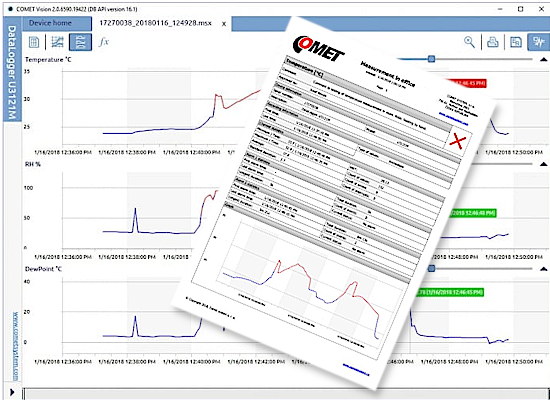Maximize the COMET Vision window
The image size is (550, 400).
coord(521,9)
